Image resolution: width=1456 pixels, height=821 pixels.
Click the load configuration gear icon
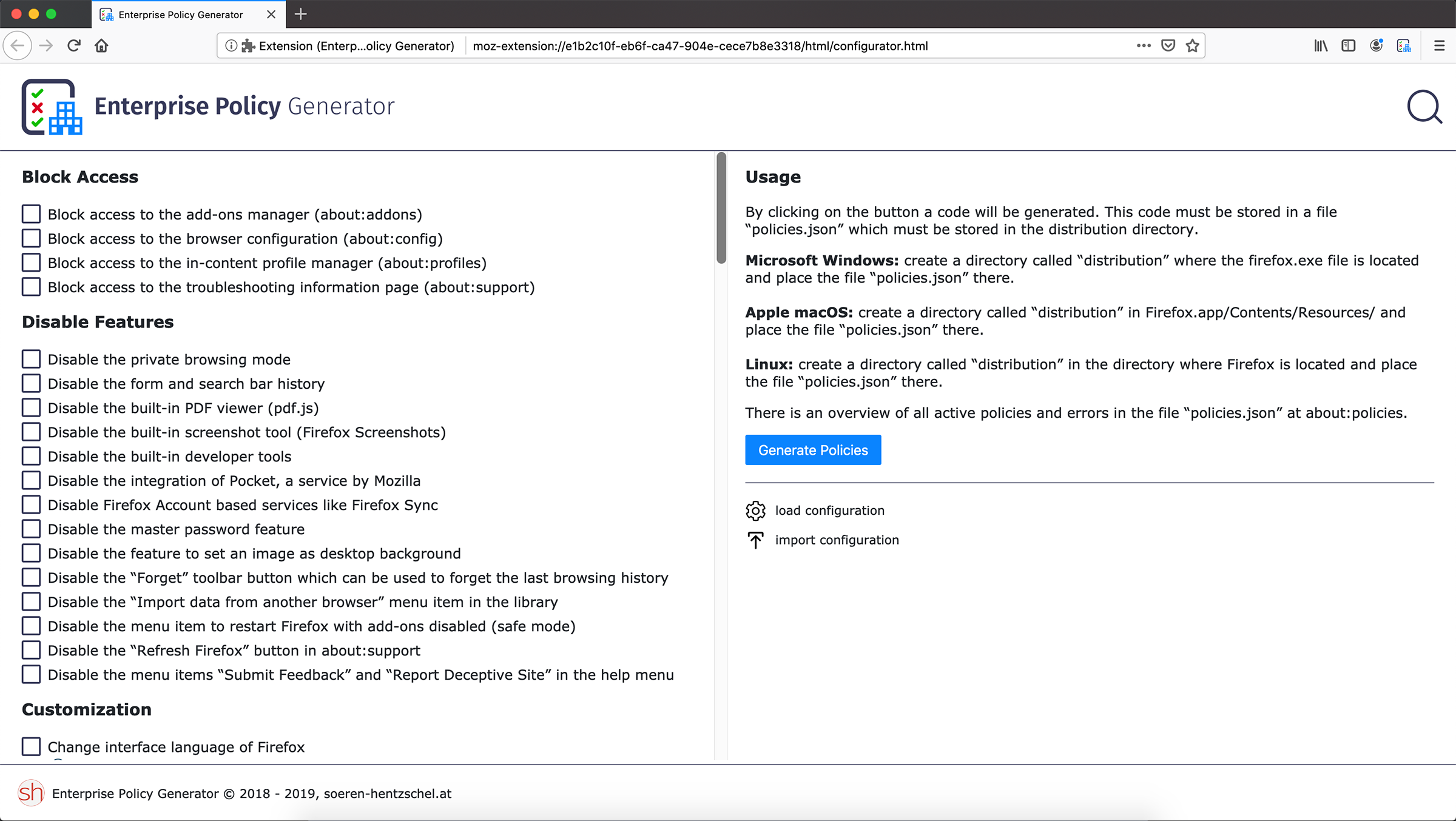pyautogui.click(x=755, y=511)
